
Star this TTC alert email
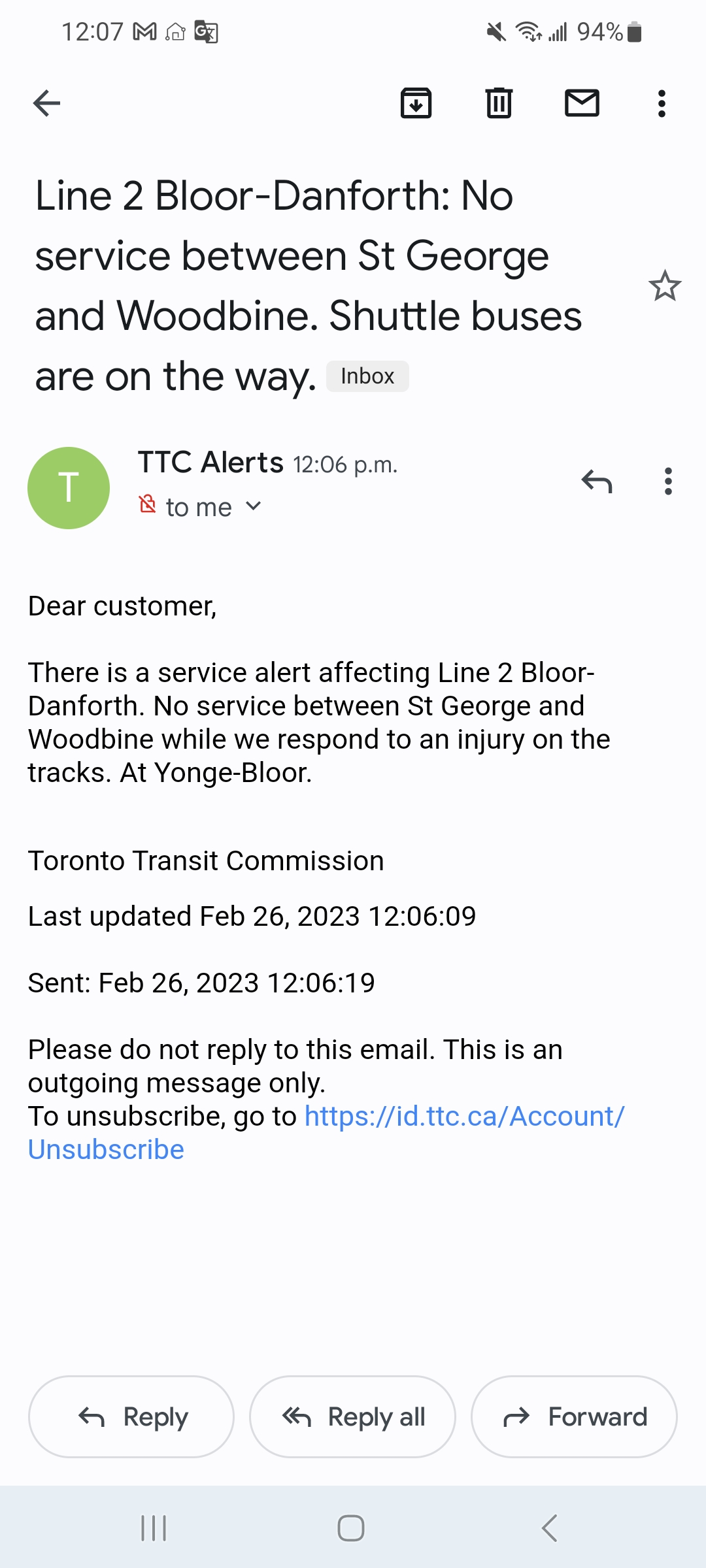point(665,286)
